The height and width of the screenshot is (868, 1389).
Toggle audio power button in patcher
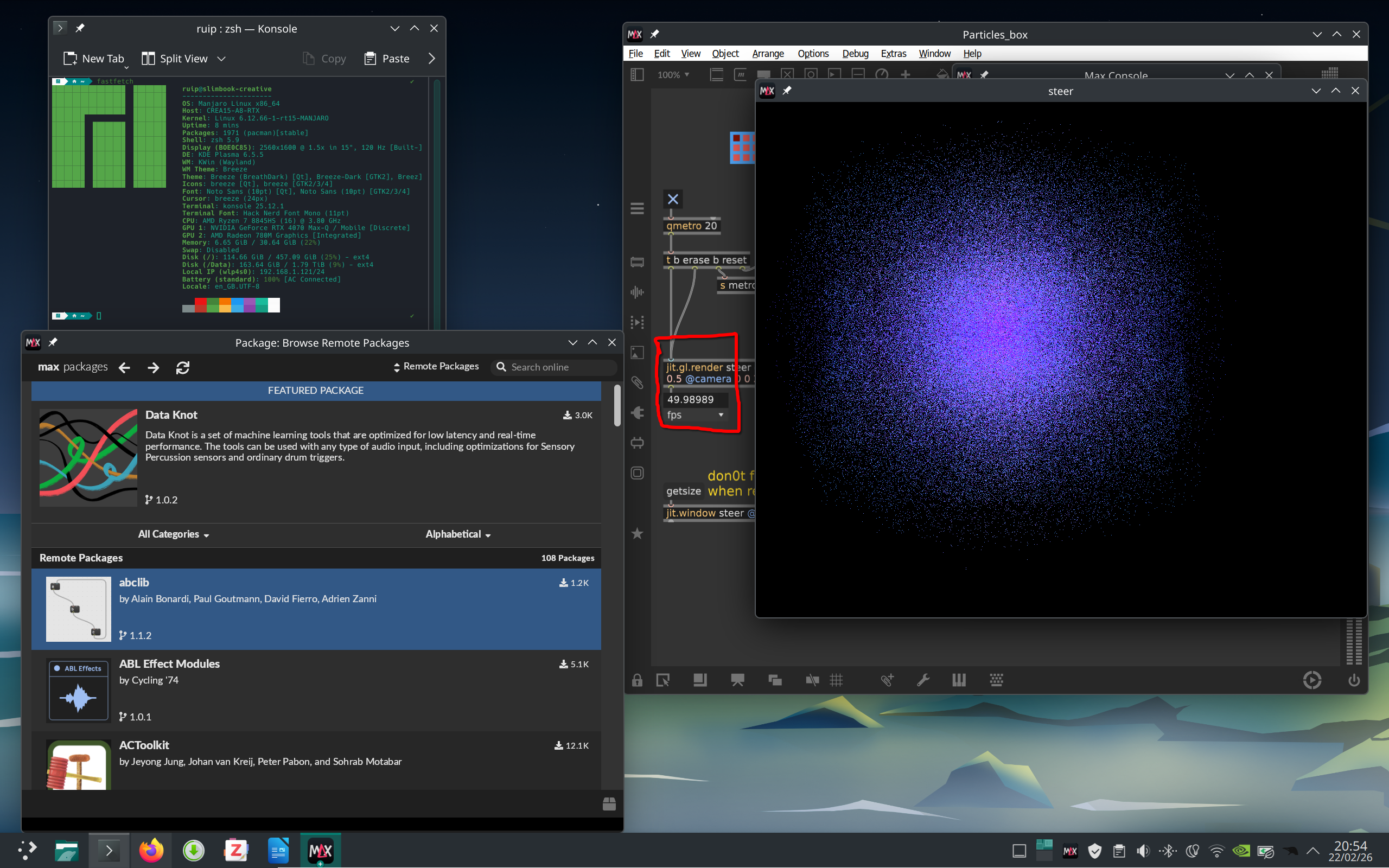1353,680
